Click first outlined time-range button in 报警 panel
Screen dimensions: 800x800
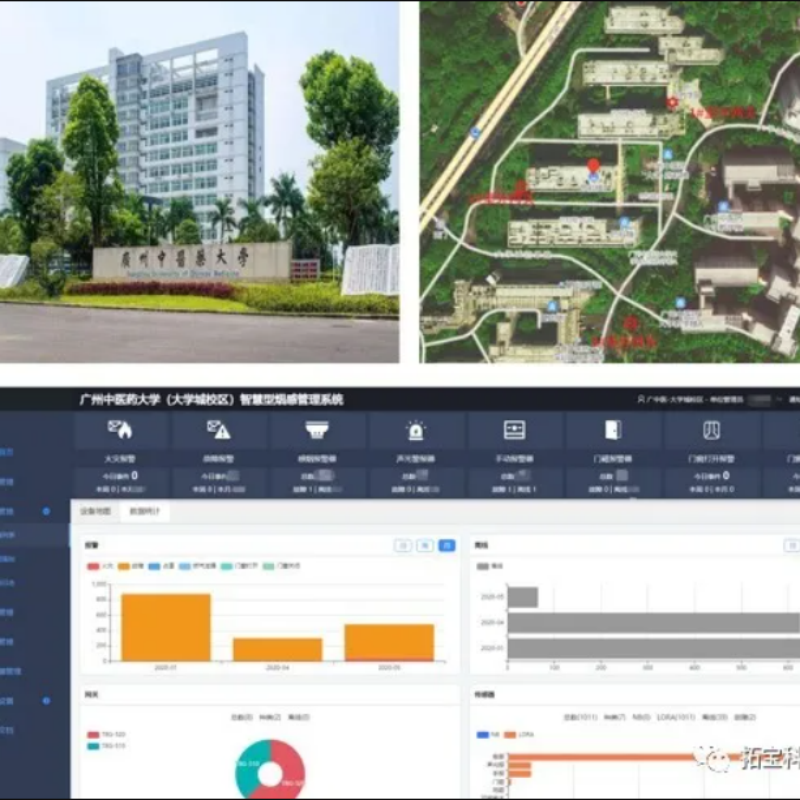point(403,545)
